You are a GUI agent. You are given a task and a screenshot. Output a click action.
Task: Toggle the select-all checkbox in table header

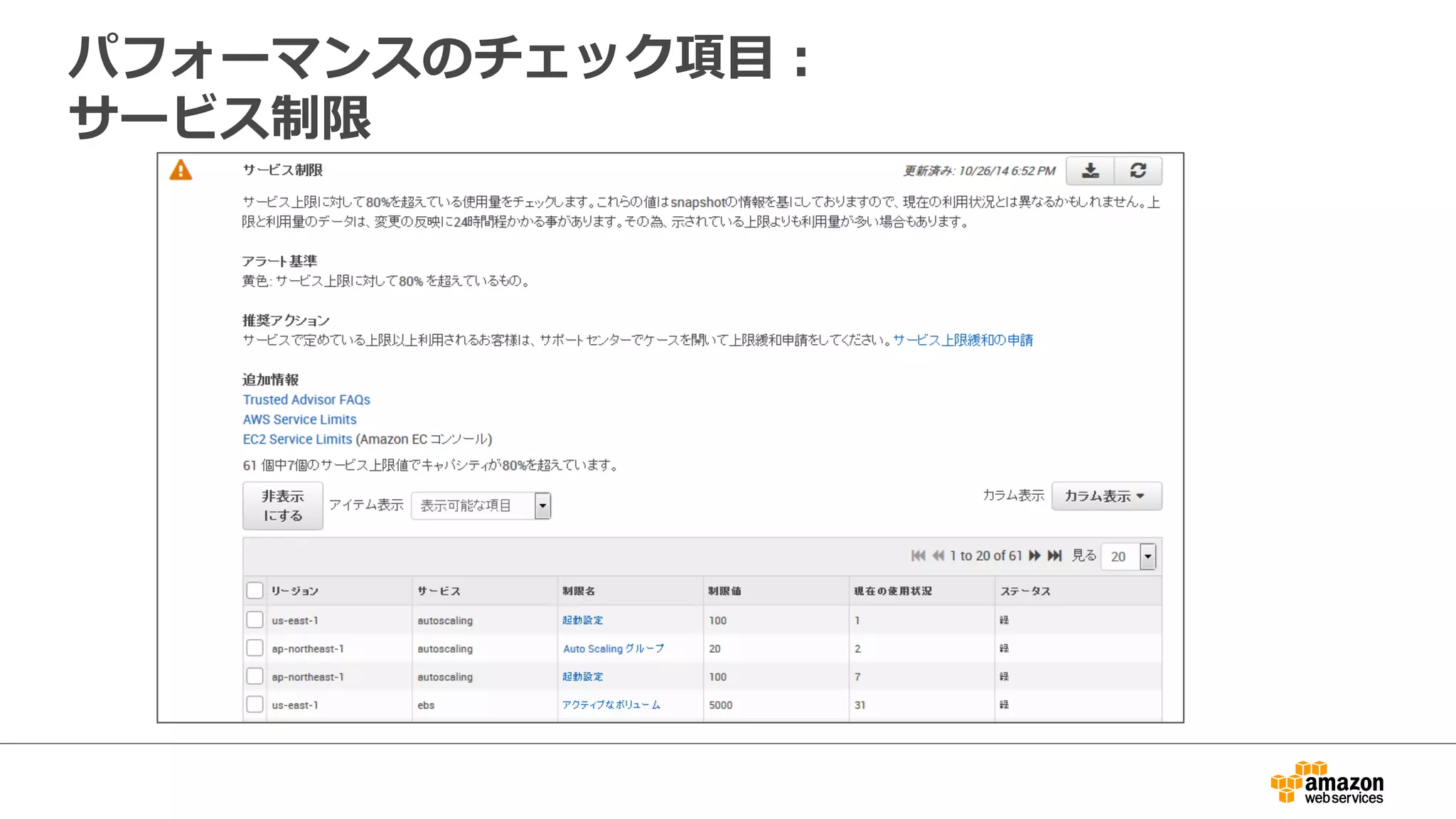255,591
